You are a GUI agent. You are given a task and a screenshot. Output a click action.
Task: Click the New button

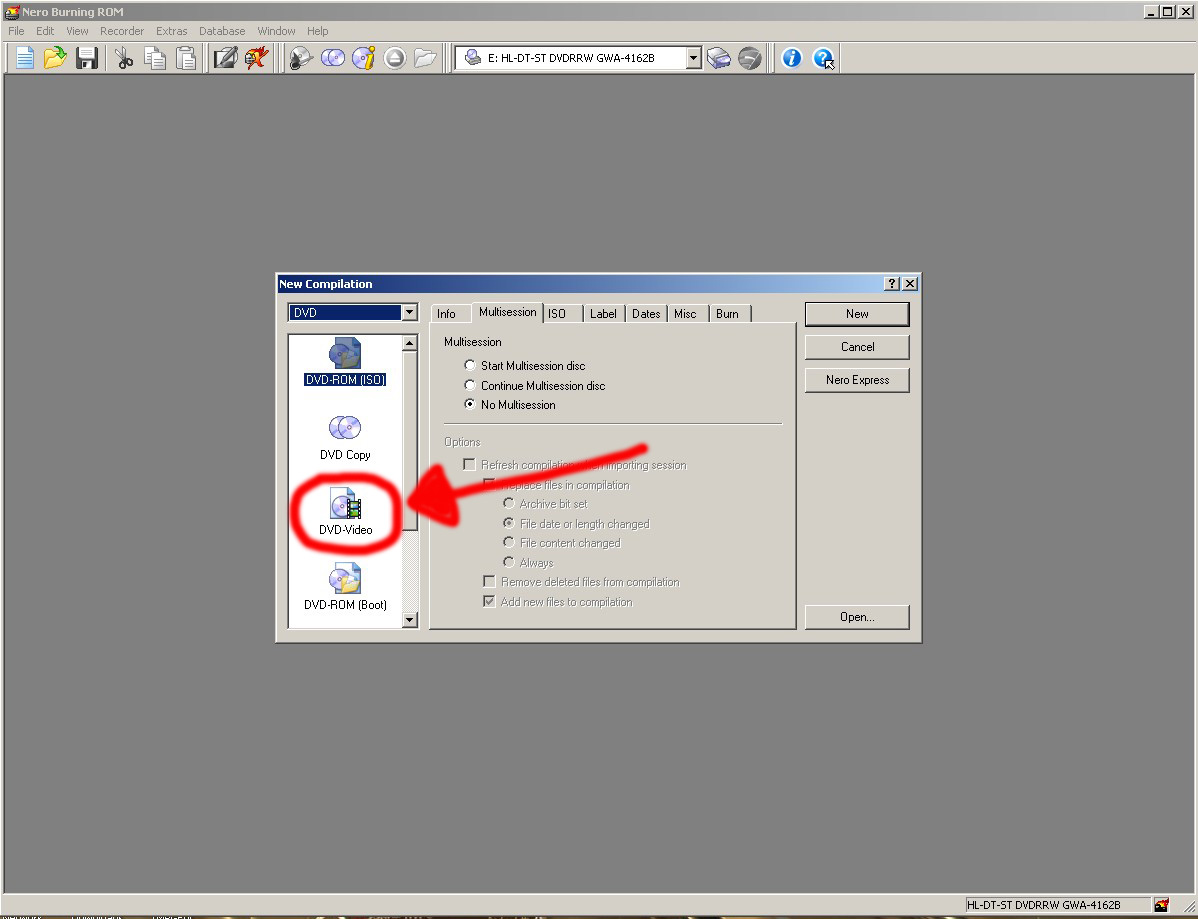pyautogui.click(x=857, y=314)
